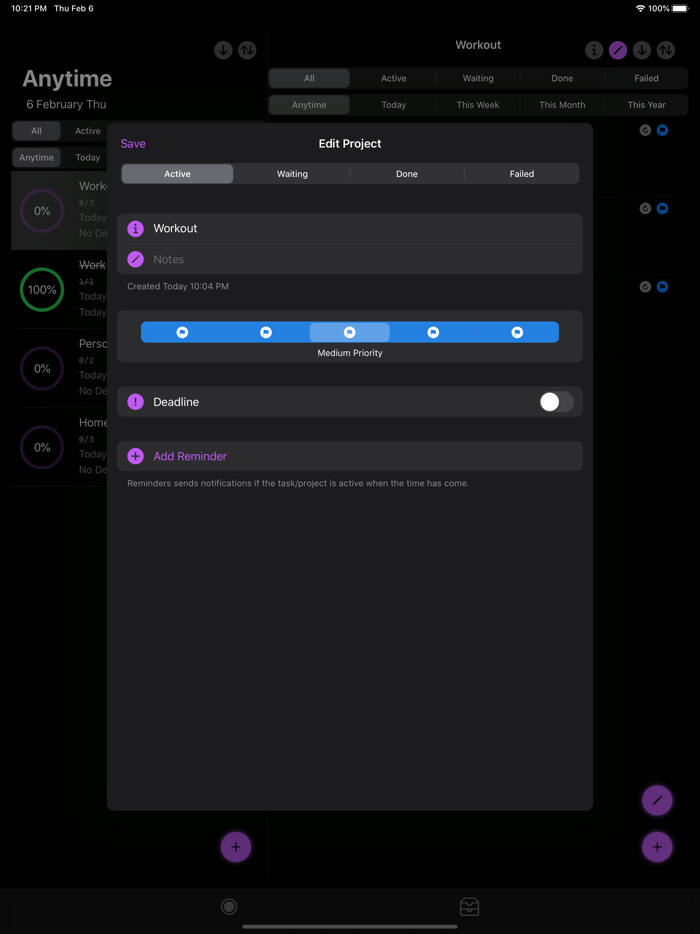Click Add Reminder link
Viewport: 700px width, 934px height.
pos(190,456)
